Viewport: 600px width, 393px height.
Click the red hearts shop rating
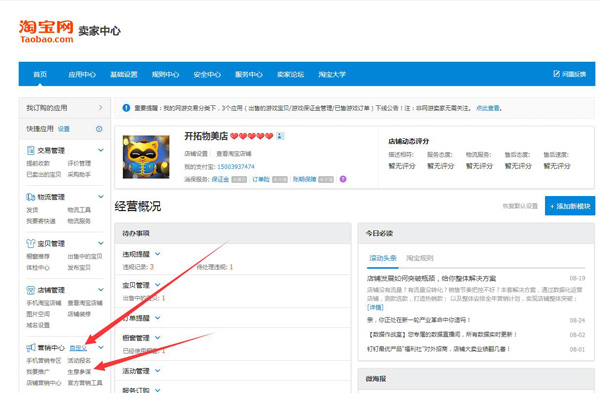pyautogui.click(x=251, y=136)
